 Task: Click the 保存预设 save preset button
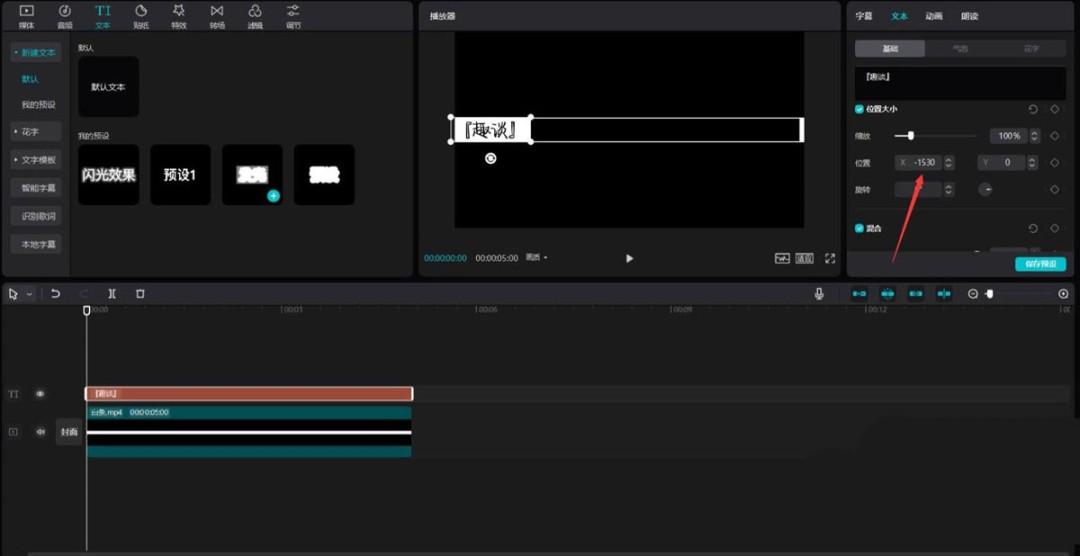(x=1040, y=264)
